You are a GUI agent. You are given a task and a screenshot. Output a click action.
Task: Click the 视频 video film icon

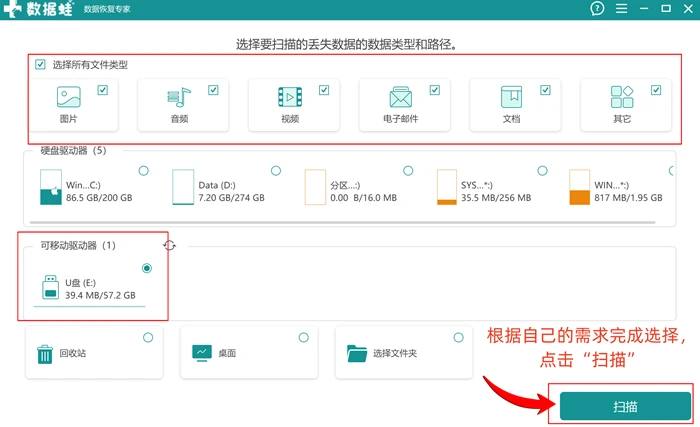click(x=290, y=97)
